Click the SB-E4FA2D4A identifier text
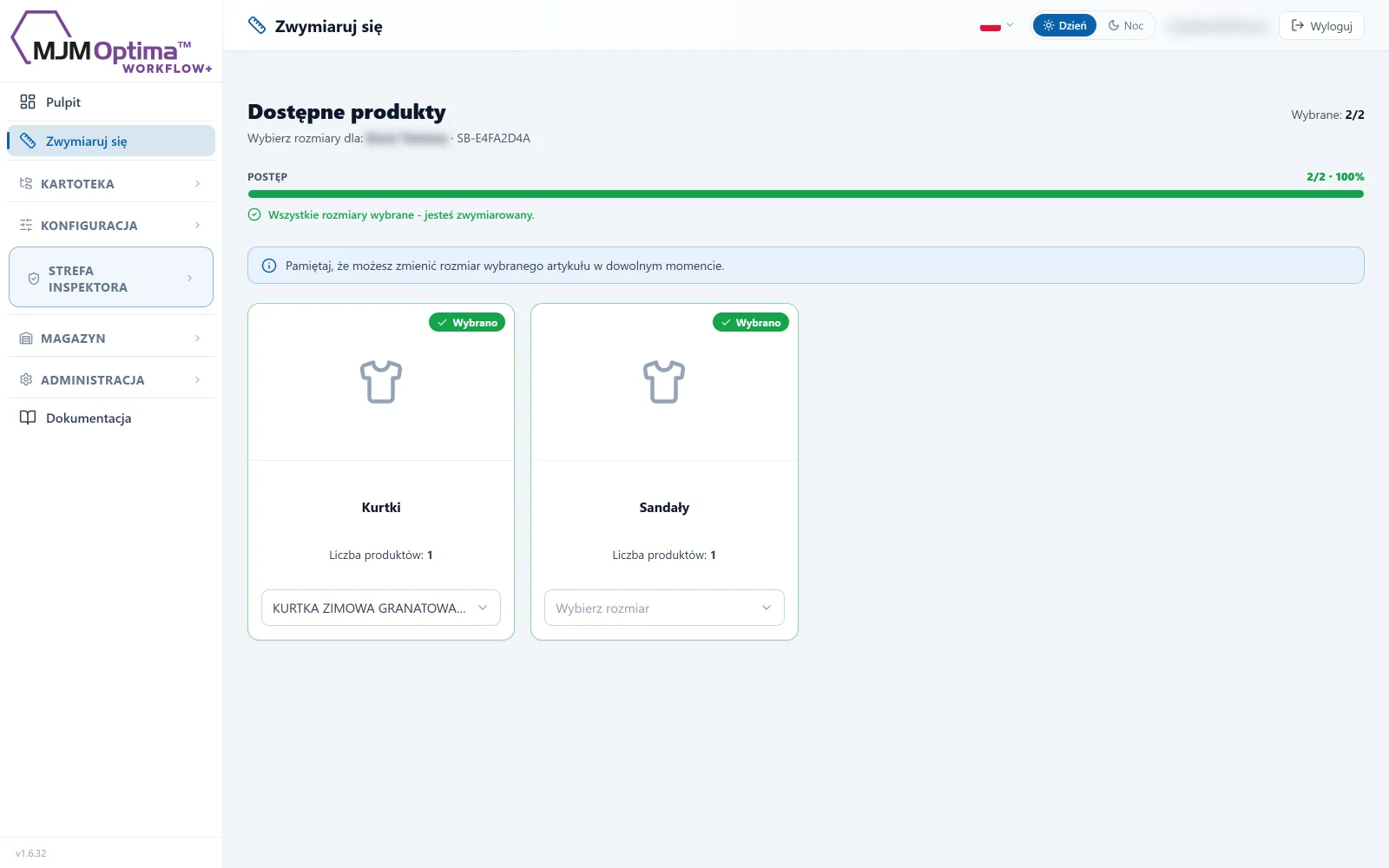This screenshot has height=868, width=1389. tap(493, 138)
